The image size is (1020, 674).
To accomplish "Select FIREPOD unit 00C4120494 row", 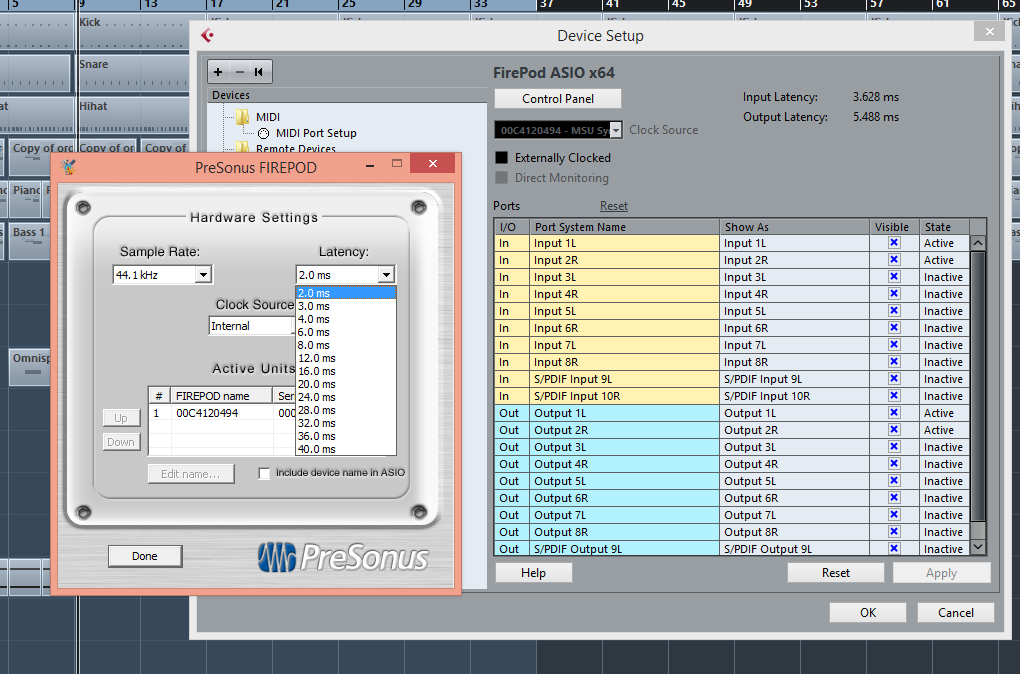I will pyautogui.click(x=222, y=413).
